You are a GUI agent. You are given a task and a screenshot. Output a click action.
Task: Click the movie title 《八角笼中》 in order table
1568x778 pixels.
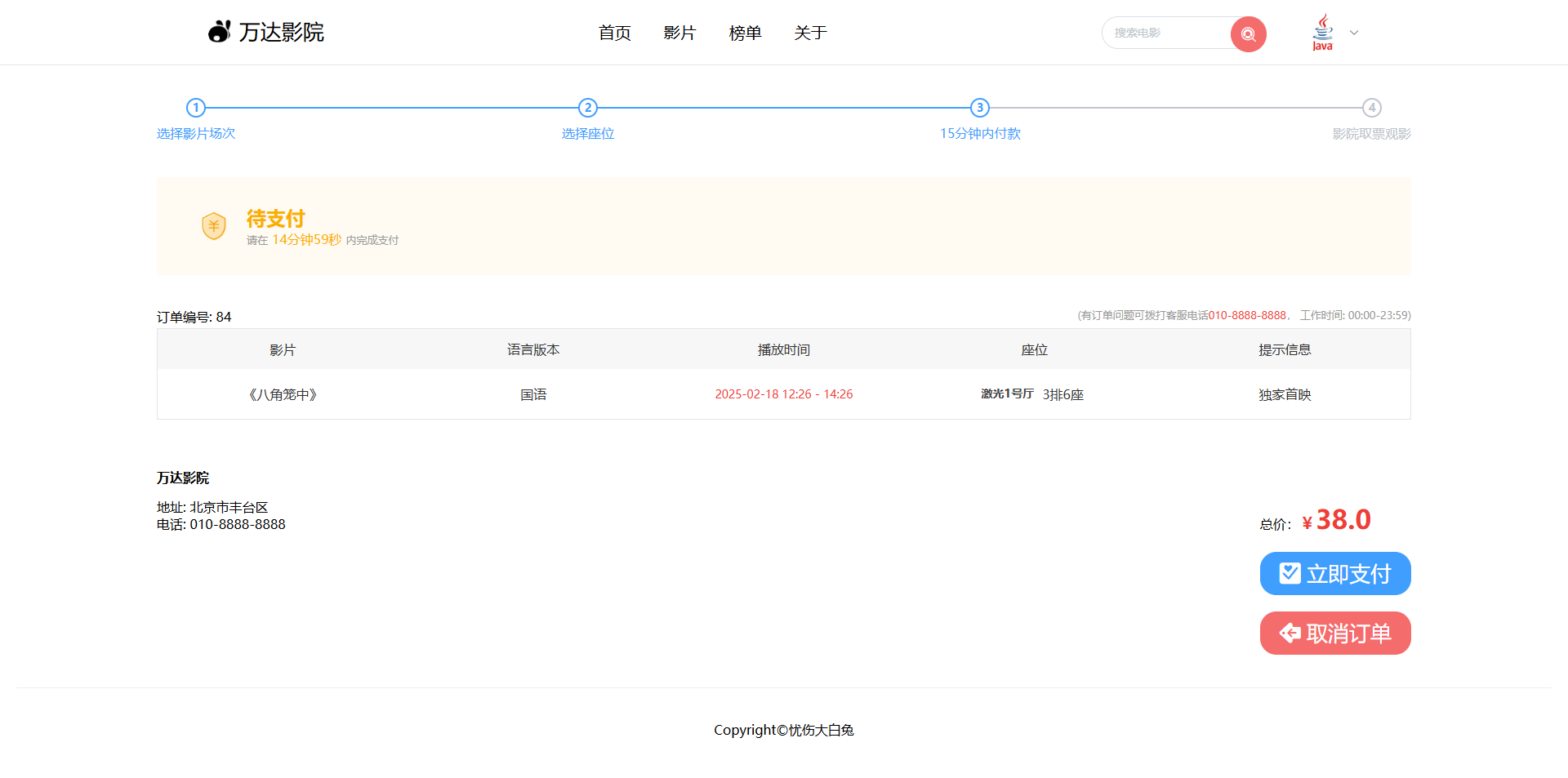coord(283,394)
